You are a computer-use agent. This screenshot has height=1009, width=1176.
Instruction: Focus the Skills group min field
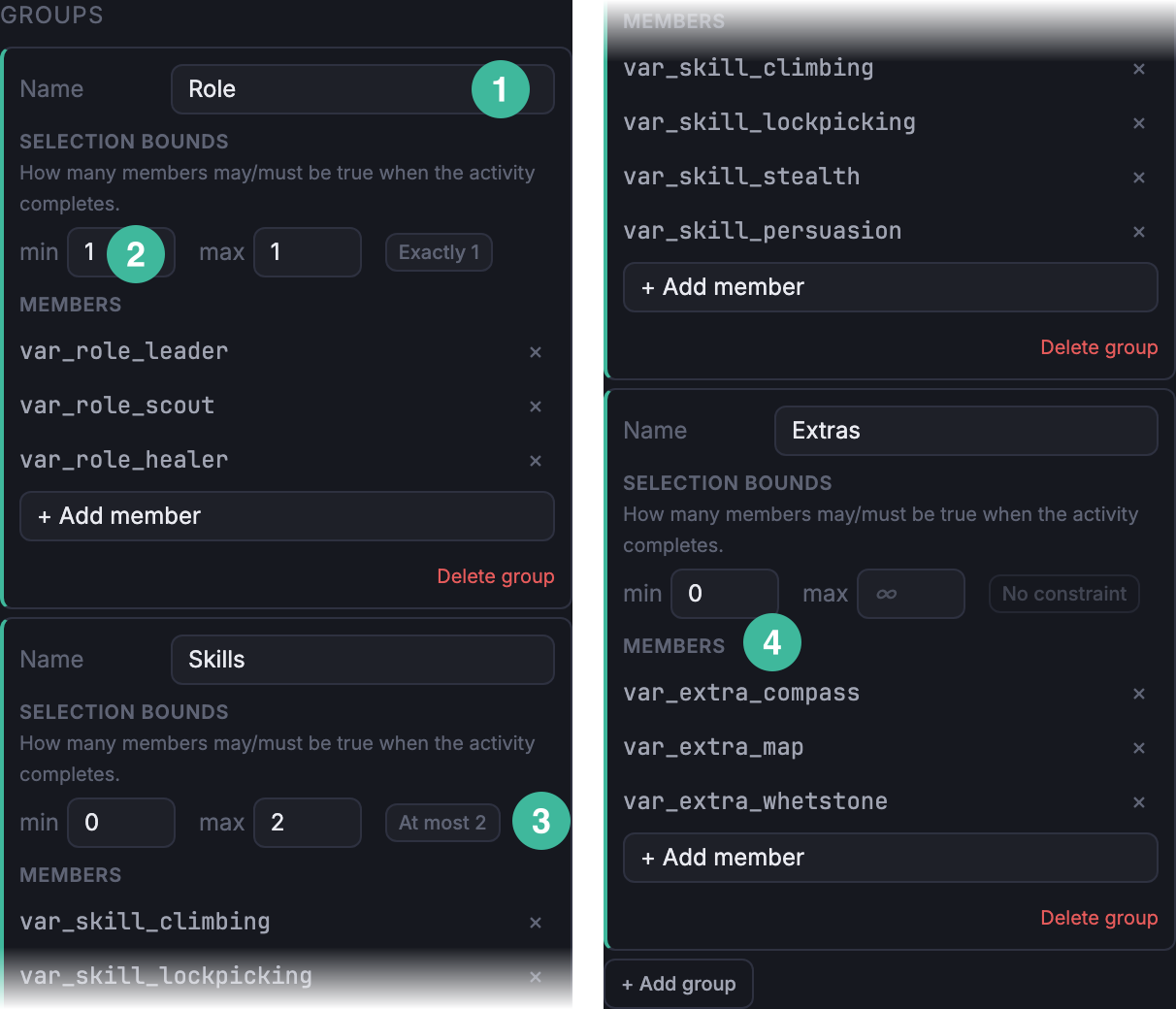coord(121,823)
